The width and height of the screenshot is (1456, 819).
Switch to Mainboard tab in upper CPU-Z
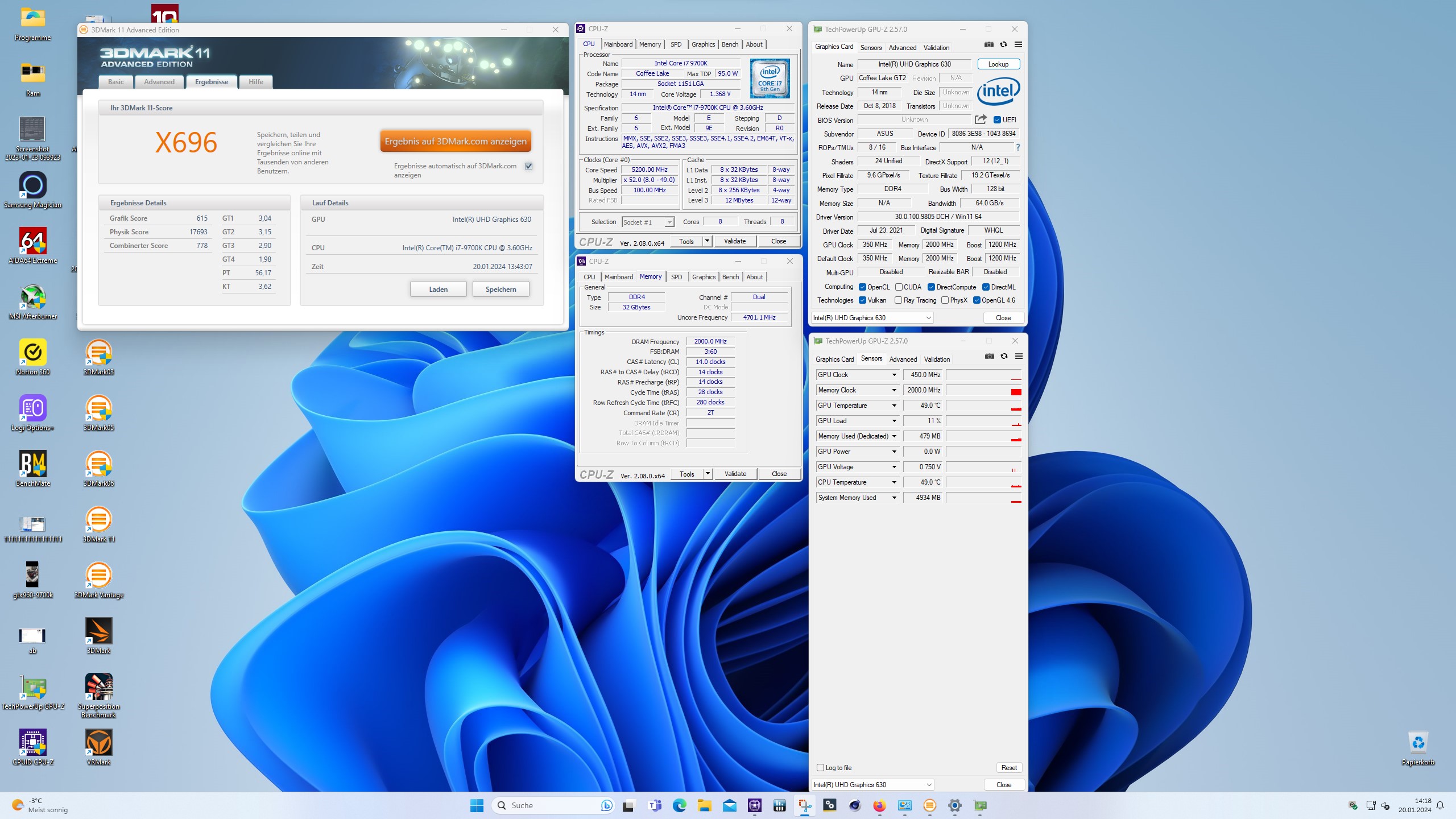pos(618,44)
